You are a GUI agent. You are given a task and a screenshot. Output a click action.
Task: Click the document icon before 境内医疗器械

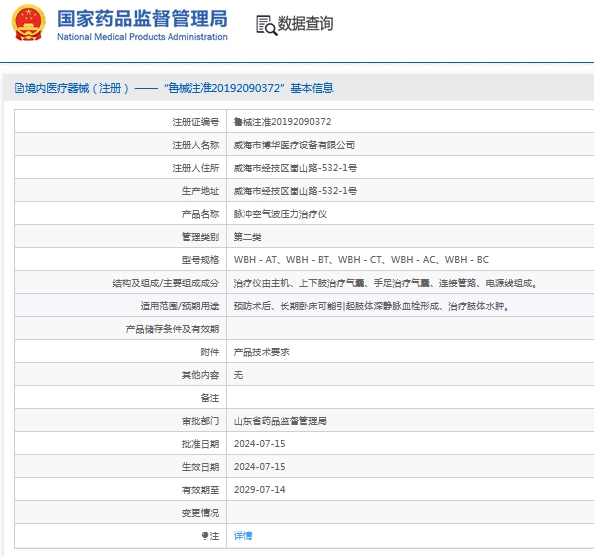pos(19,88)
